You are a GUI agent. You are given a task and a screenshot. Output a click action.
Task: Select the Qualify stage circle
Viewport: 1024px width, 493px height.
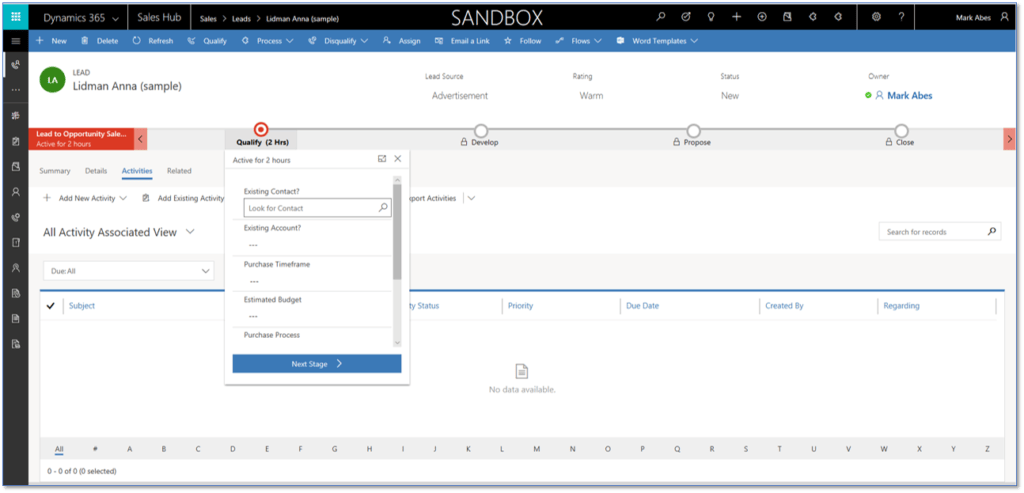coord(261,129)
